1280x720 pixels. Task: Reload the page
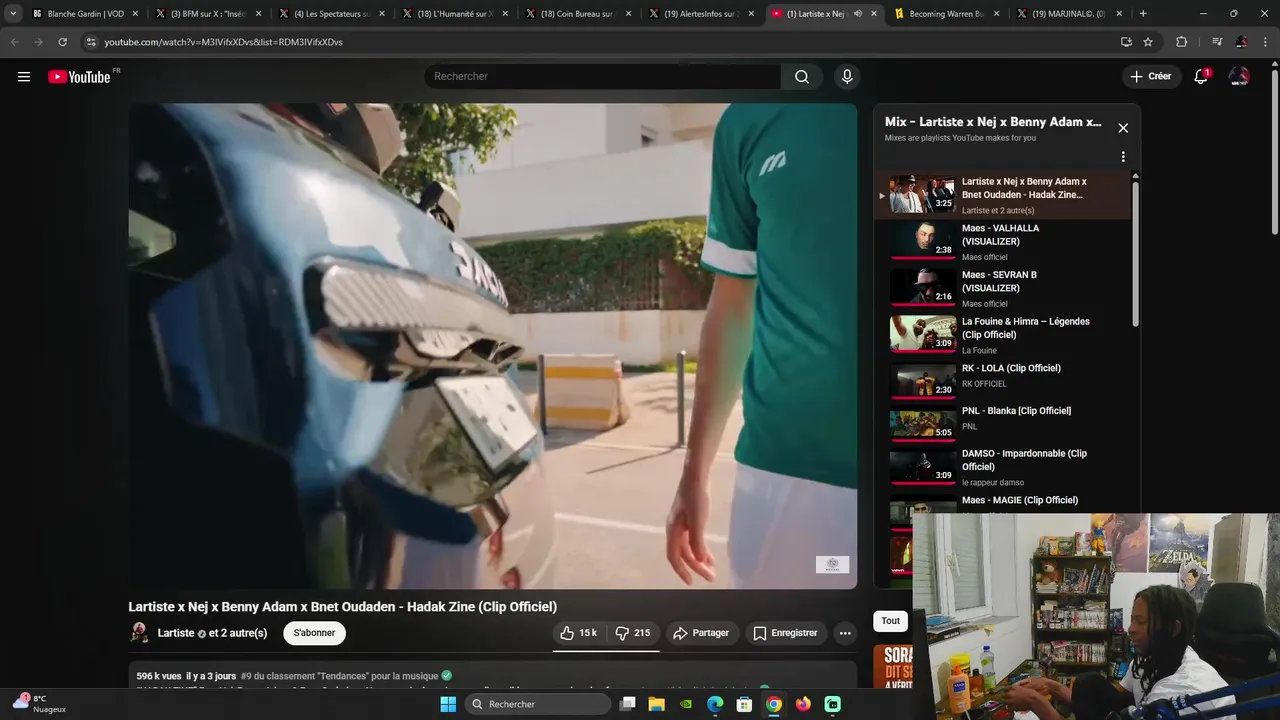(x=62, y=42)
